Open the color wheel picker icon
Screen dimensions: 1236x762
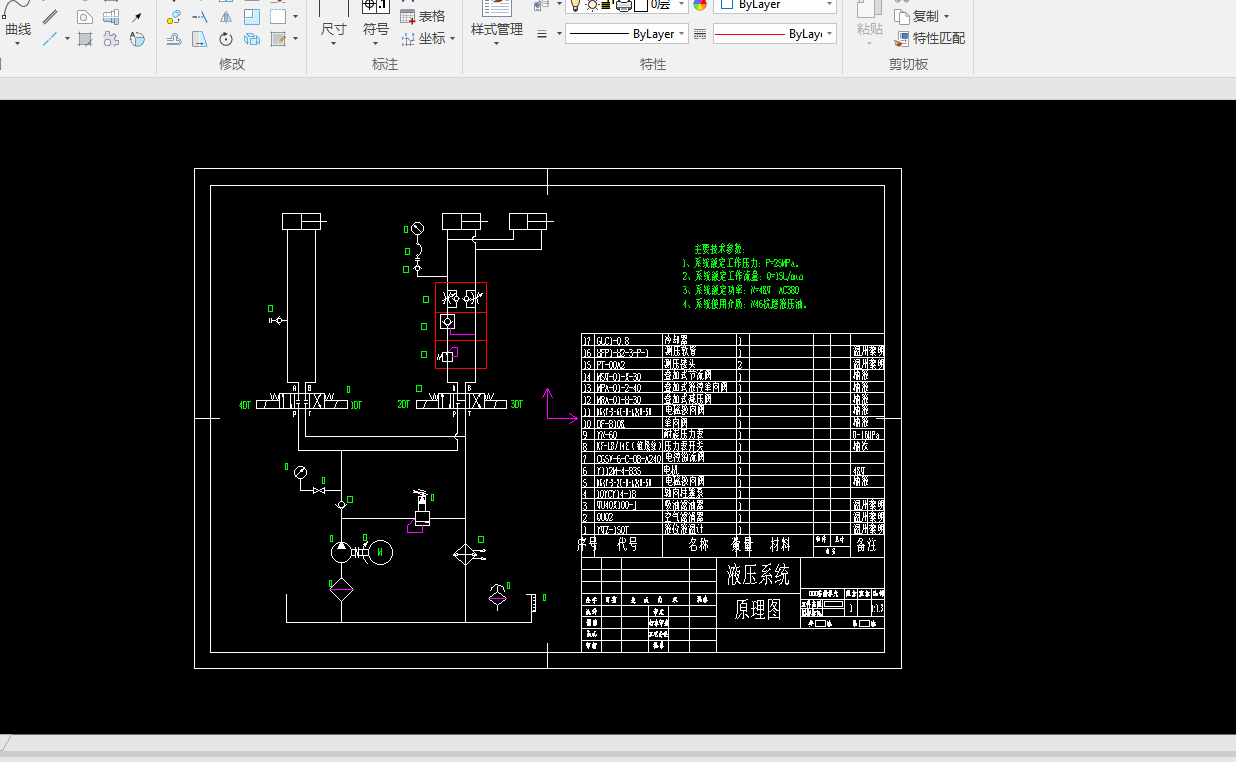700,5
